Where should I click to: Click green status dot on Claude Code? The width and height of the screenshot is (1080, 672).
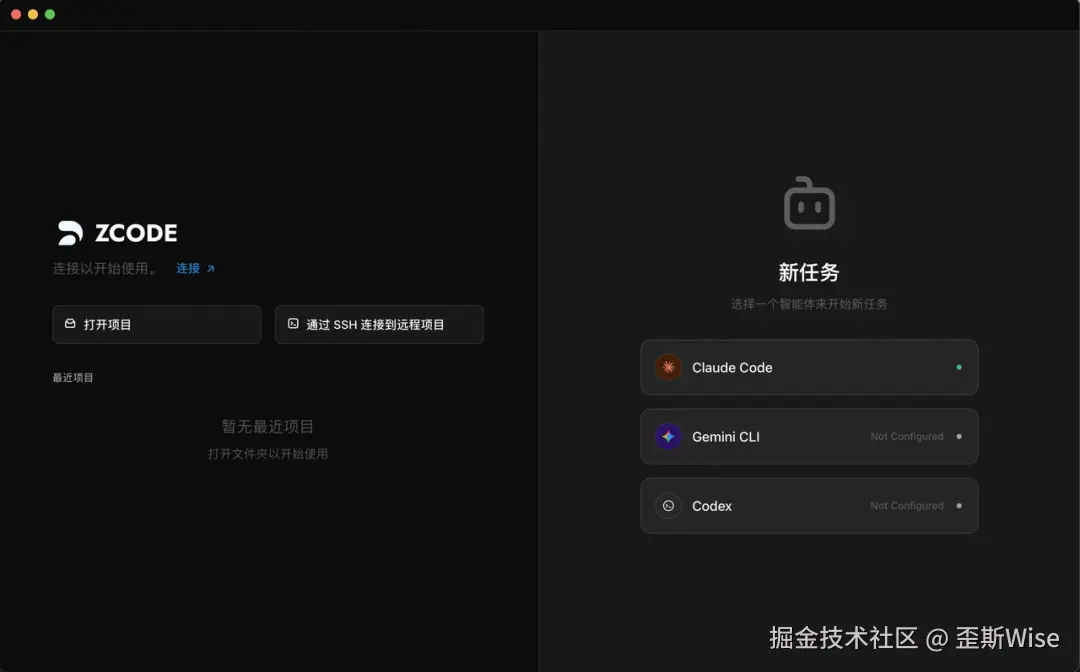(x=959, y=367)
